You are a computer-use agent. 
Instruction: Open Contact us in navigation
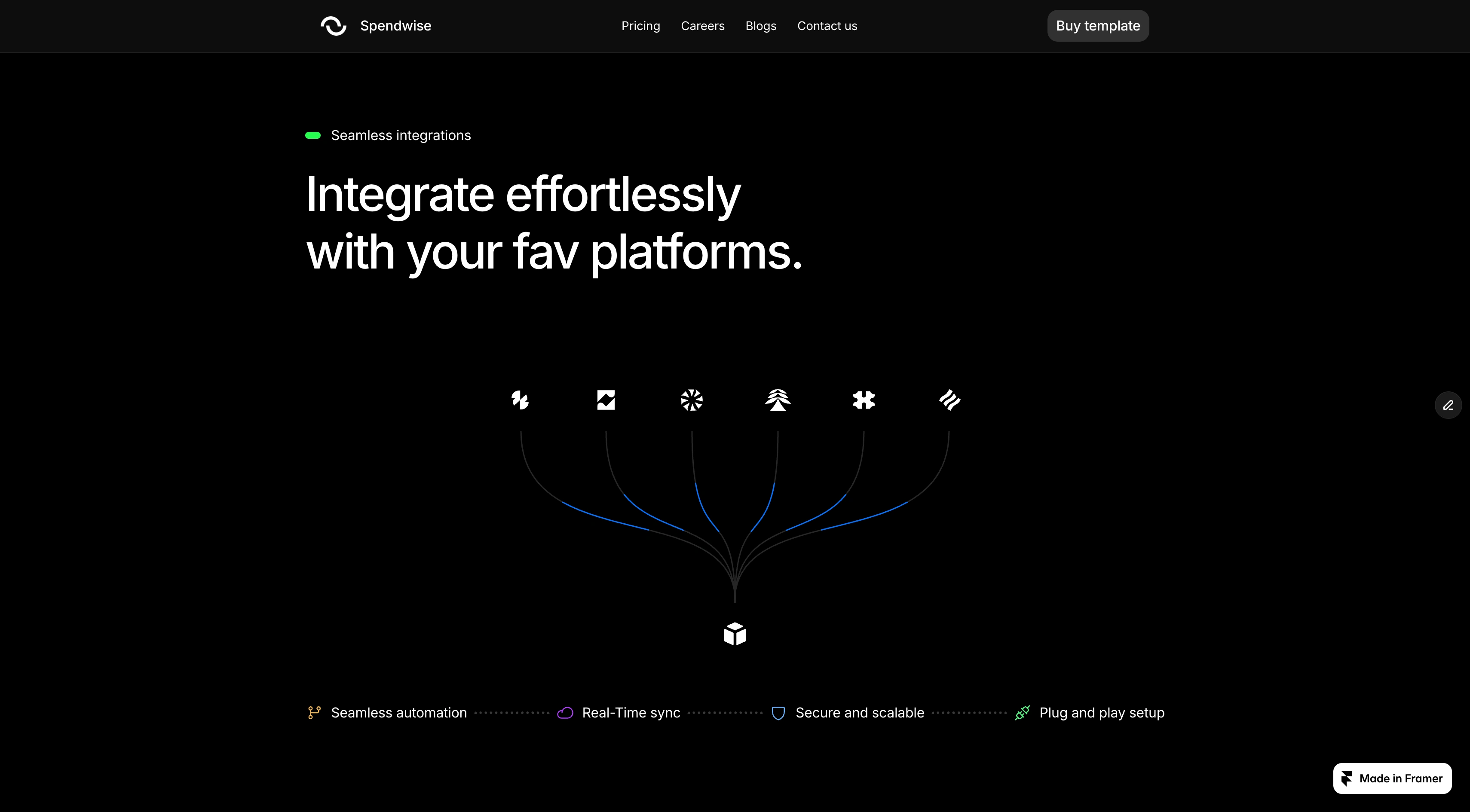coord(827,26)
